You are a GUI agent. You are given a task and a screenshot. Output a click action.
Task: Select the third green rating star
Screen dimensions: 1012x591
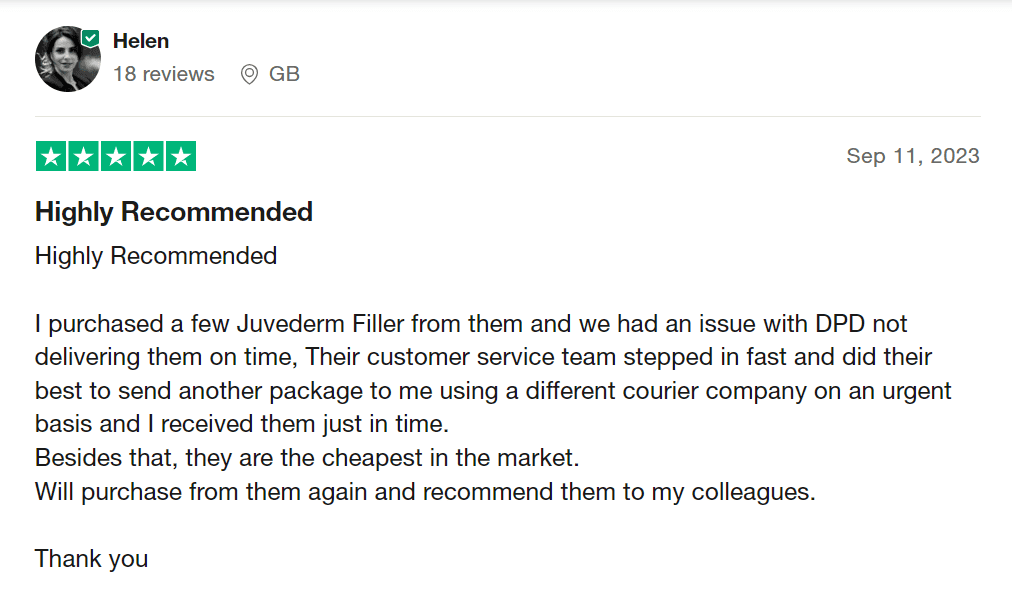[x=115, y=157]
